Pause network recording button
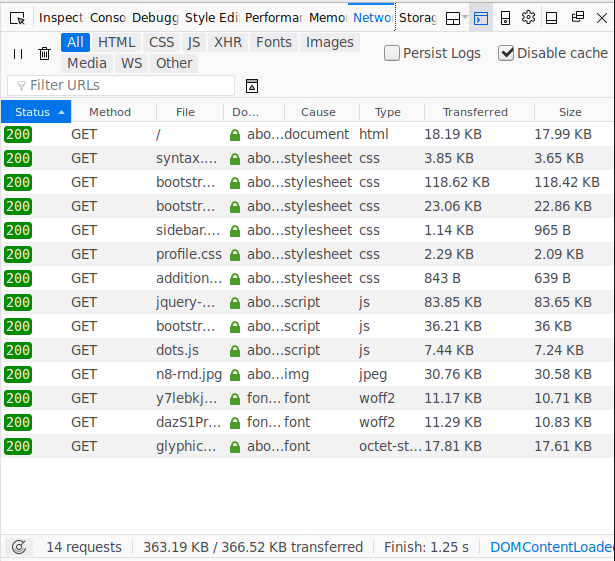Screen dimensions: 615x561 [18, 54]
